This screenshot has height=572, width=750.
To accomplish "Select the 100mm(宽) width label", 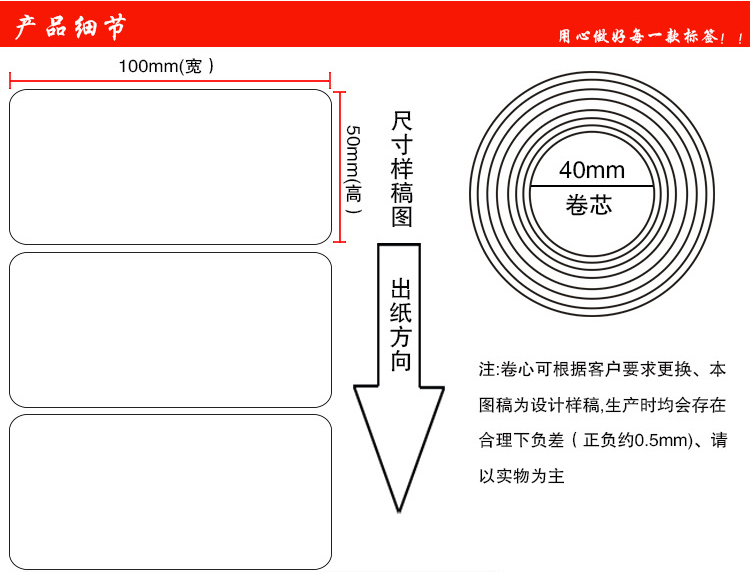I will pos(167,66).
